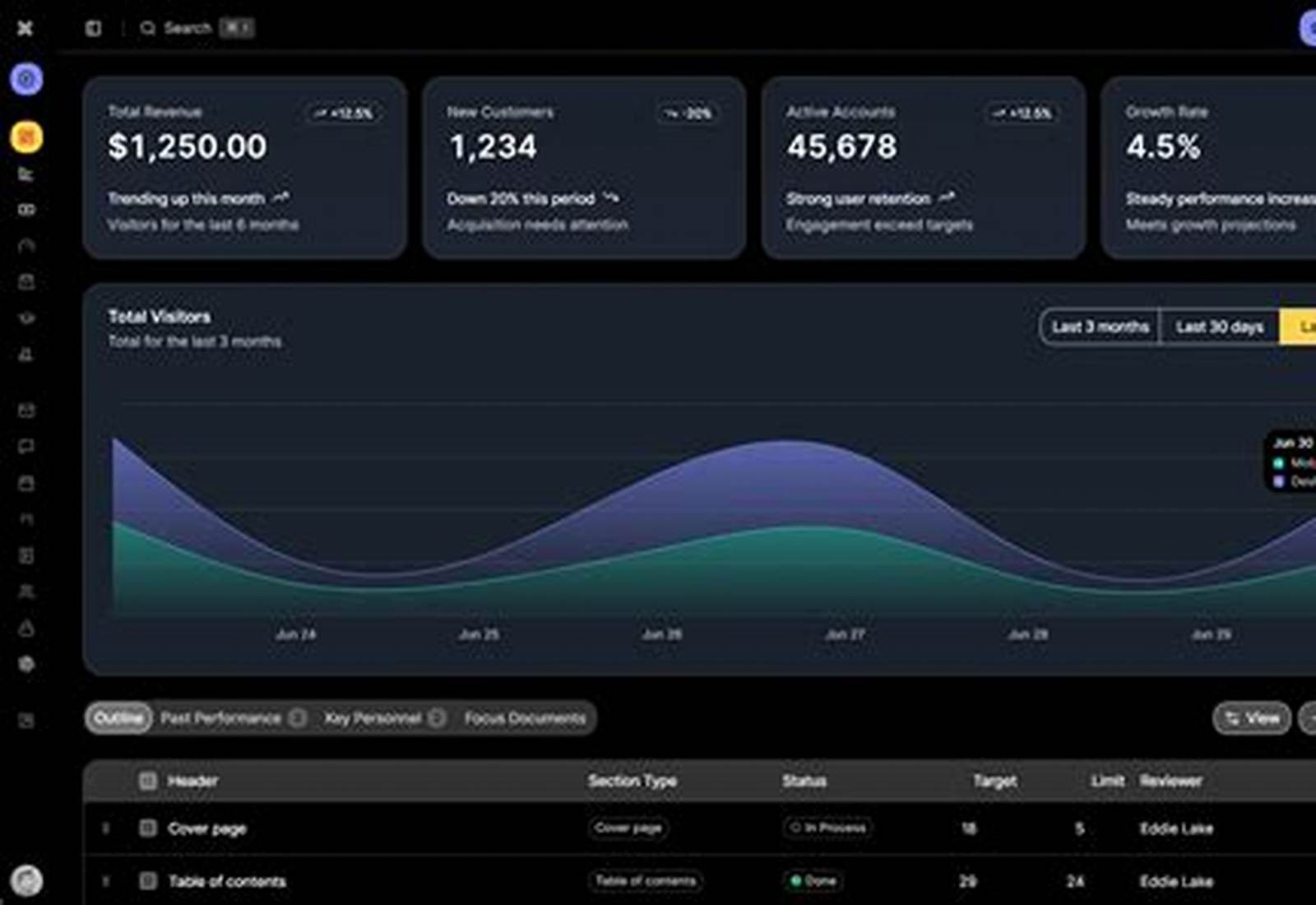The width and height of the screenshot is (1316, 905).
Task: Open the users group icon in sidebar
Action: (x=26, y=592)
